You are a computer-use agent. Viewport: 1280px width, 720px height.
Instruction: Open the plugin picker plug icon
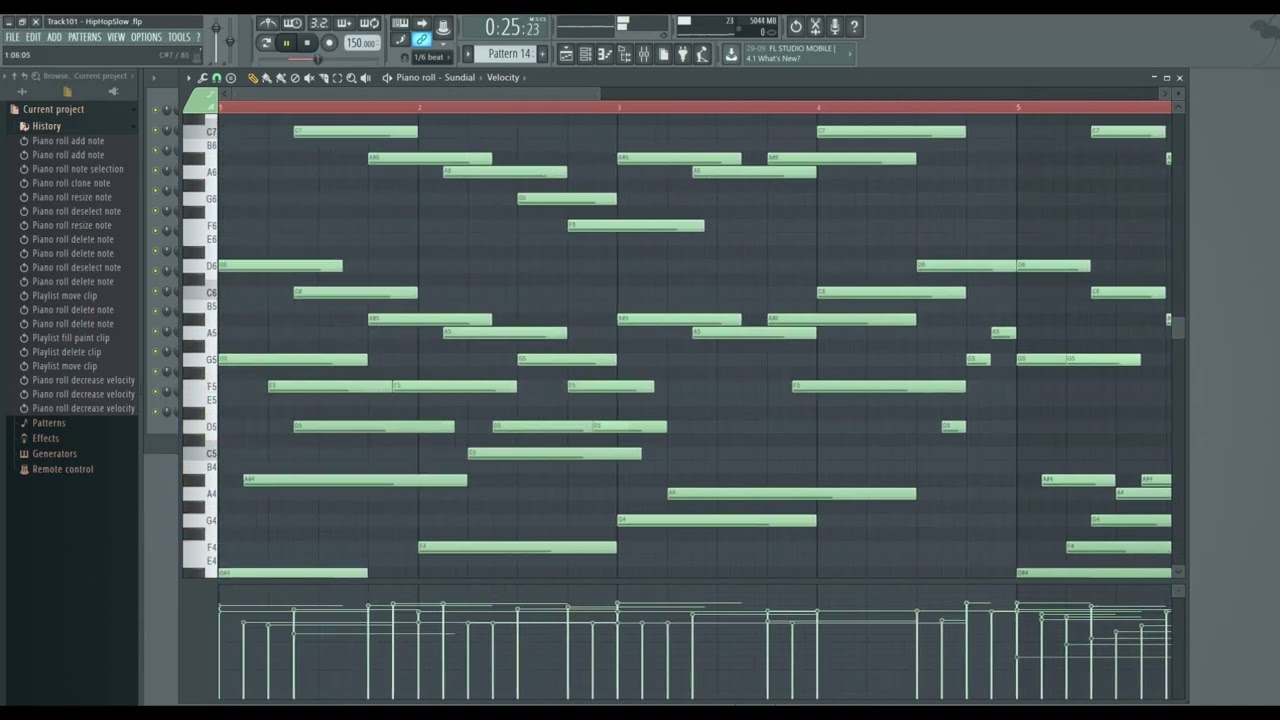pyautogui.click(x=683, y=54)
